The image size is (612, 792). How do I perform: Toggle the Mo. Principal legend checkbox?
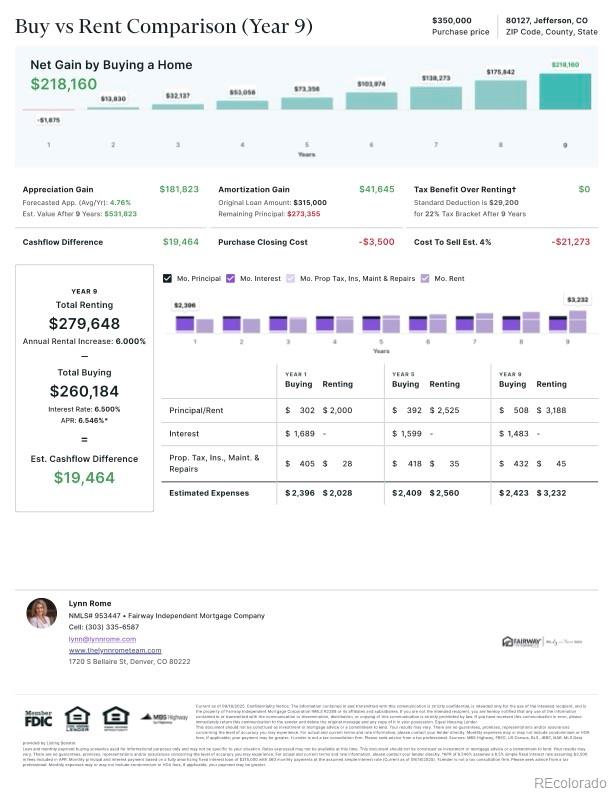(x=168, y=278)
